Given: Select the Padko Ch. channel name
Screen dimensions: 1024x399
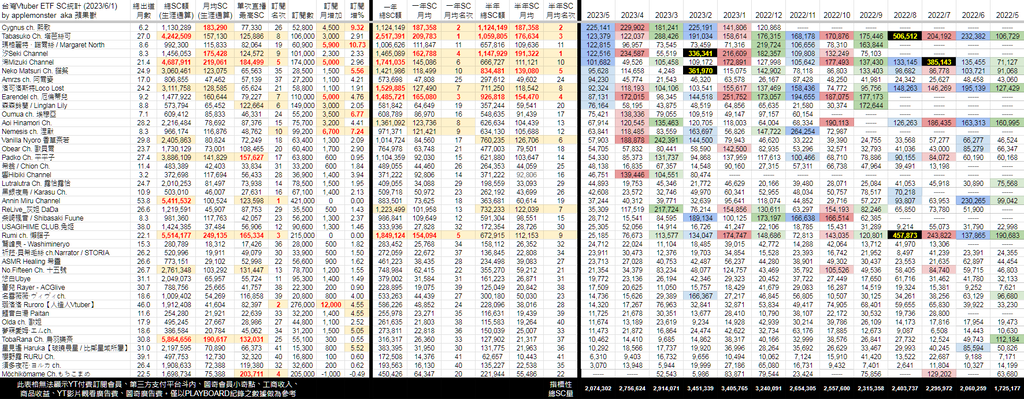Looking at the screenshot, I should point(26,157).
